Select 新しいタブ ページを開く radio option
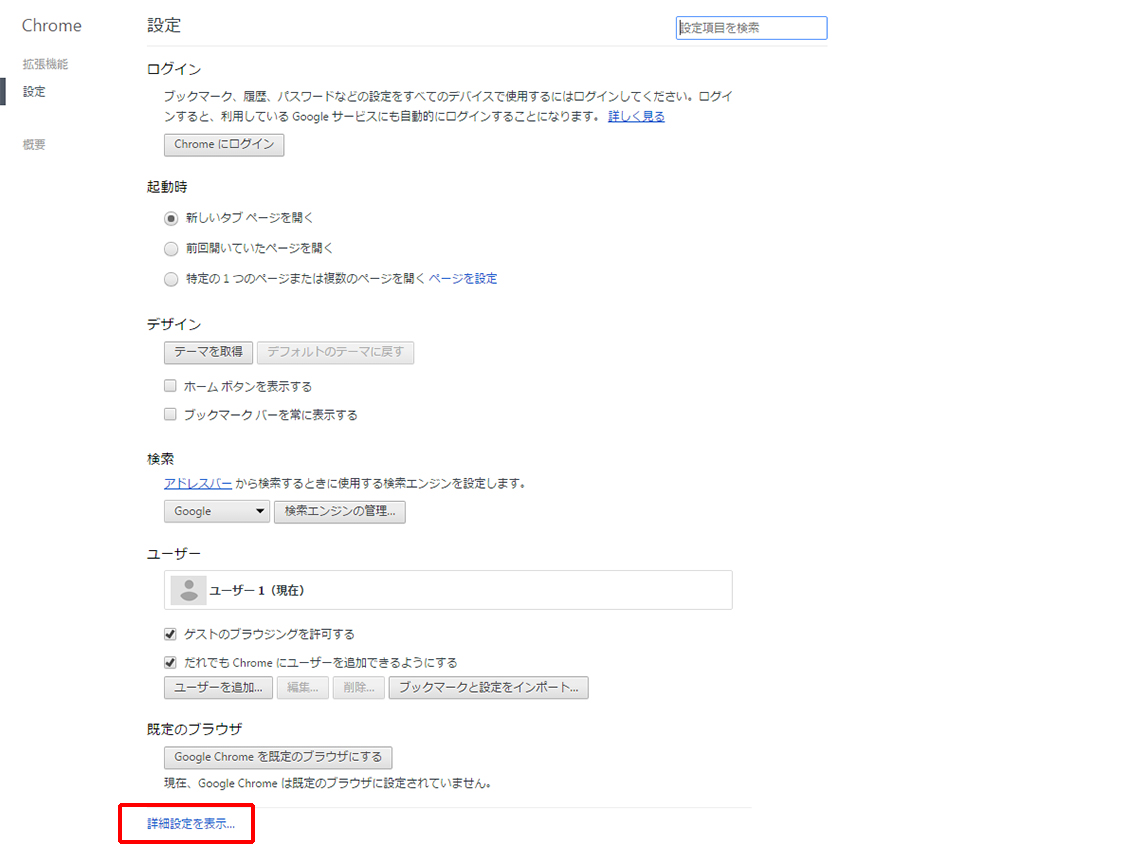 tap(171, 218)
